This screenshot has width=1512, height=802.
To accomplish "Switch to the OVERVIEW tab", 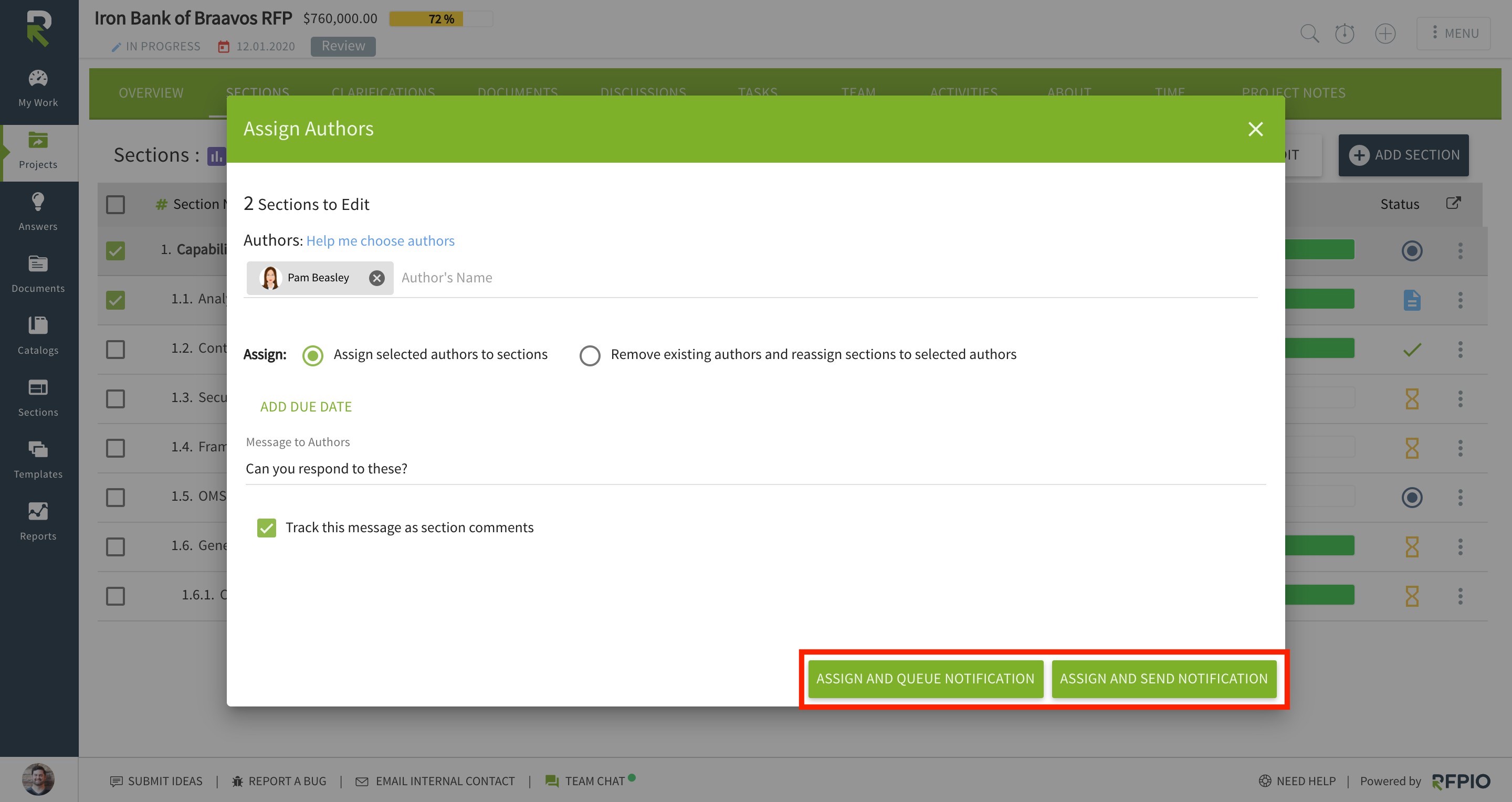I will [151, 93].
